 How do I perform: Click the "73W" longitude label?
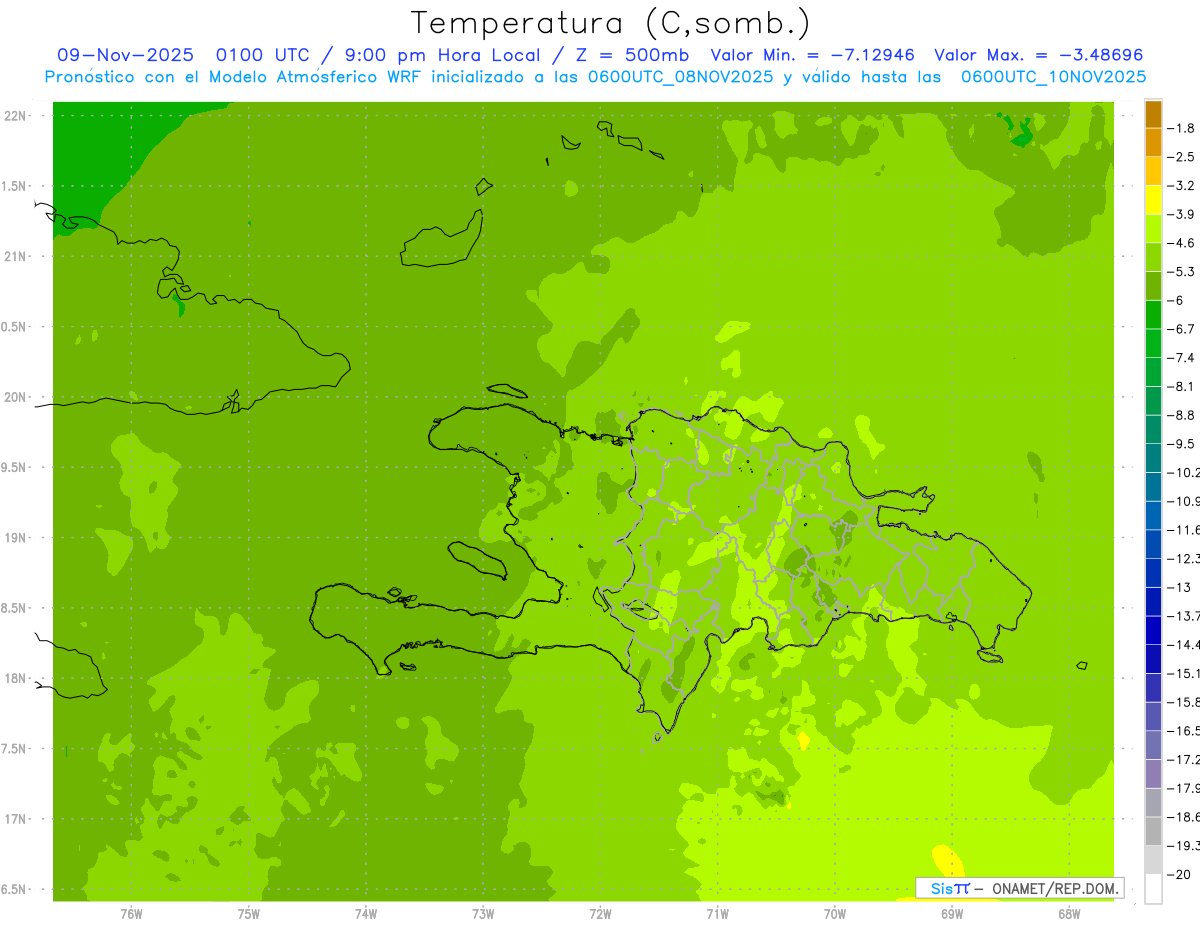pyautogui.click(x=483, y=913)
